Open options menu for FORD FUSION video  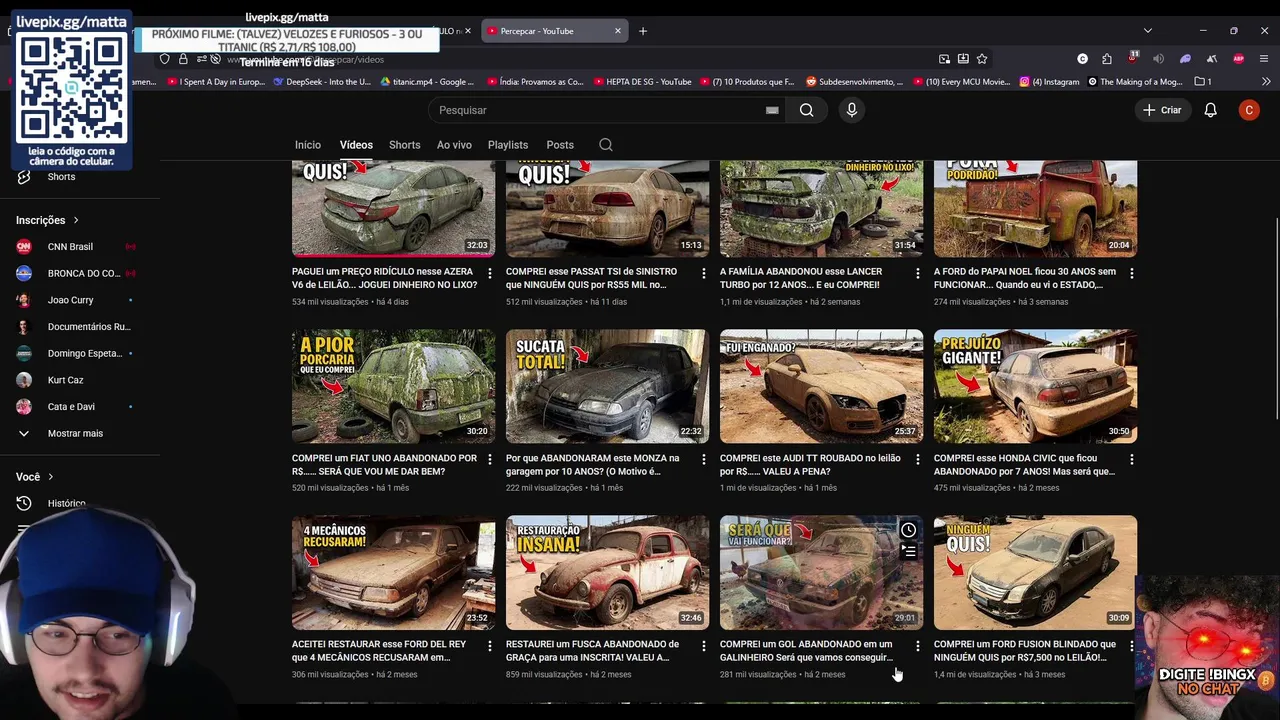point(1131,646)
